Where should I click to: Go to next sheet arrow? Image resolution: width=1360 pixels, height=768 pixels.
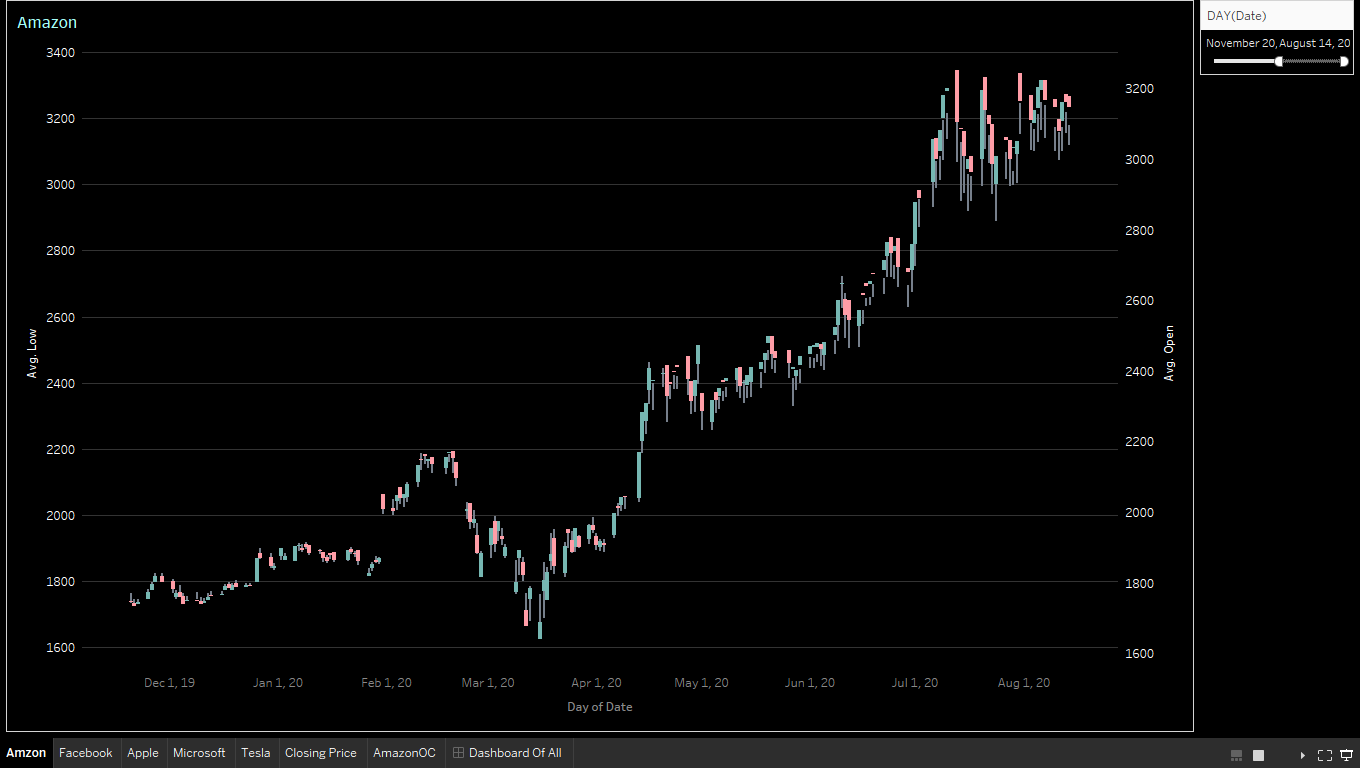pyautogui.click(x=1303, y=754)
